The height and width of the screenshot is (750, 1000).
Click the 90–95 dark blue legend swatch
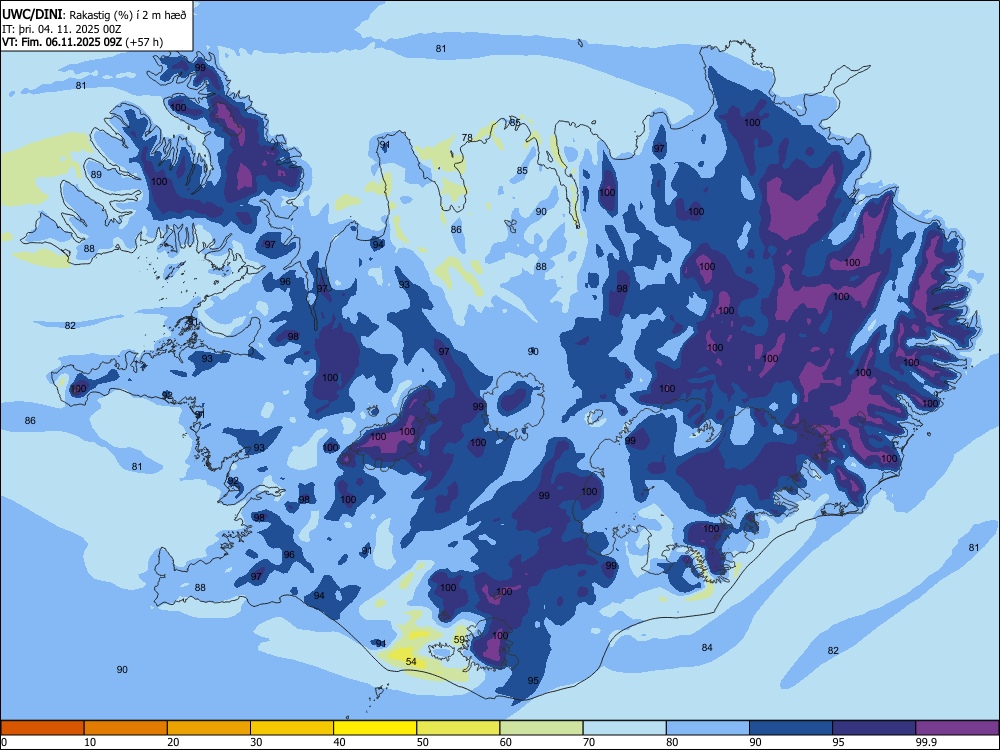click(791, 728)
